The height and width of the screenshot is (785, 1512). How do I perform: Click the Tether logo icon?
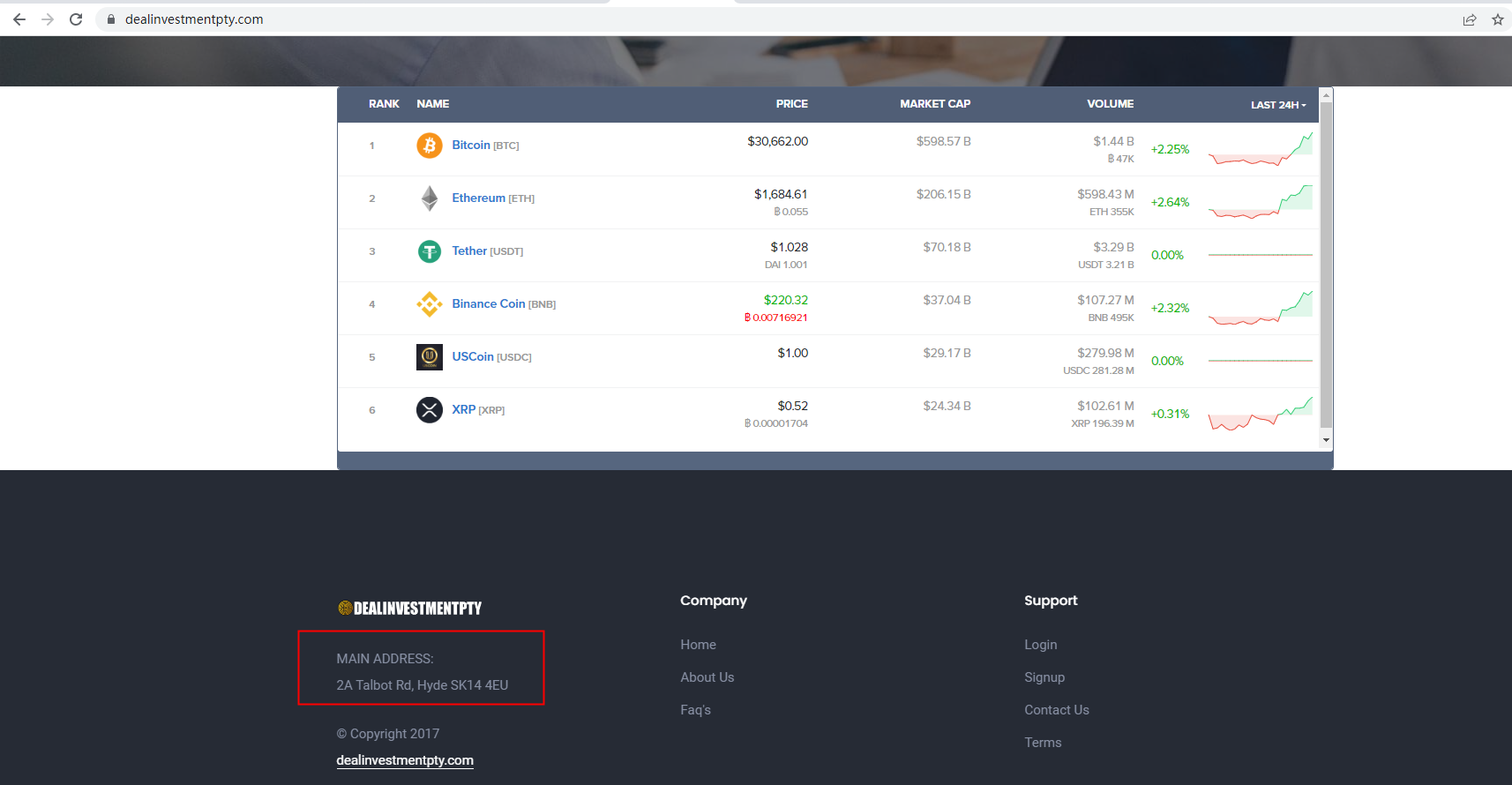click(x=430, y=251)
